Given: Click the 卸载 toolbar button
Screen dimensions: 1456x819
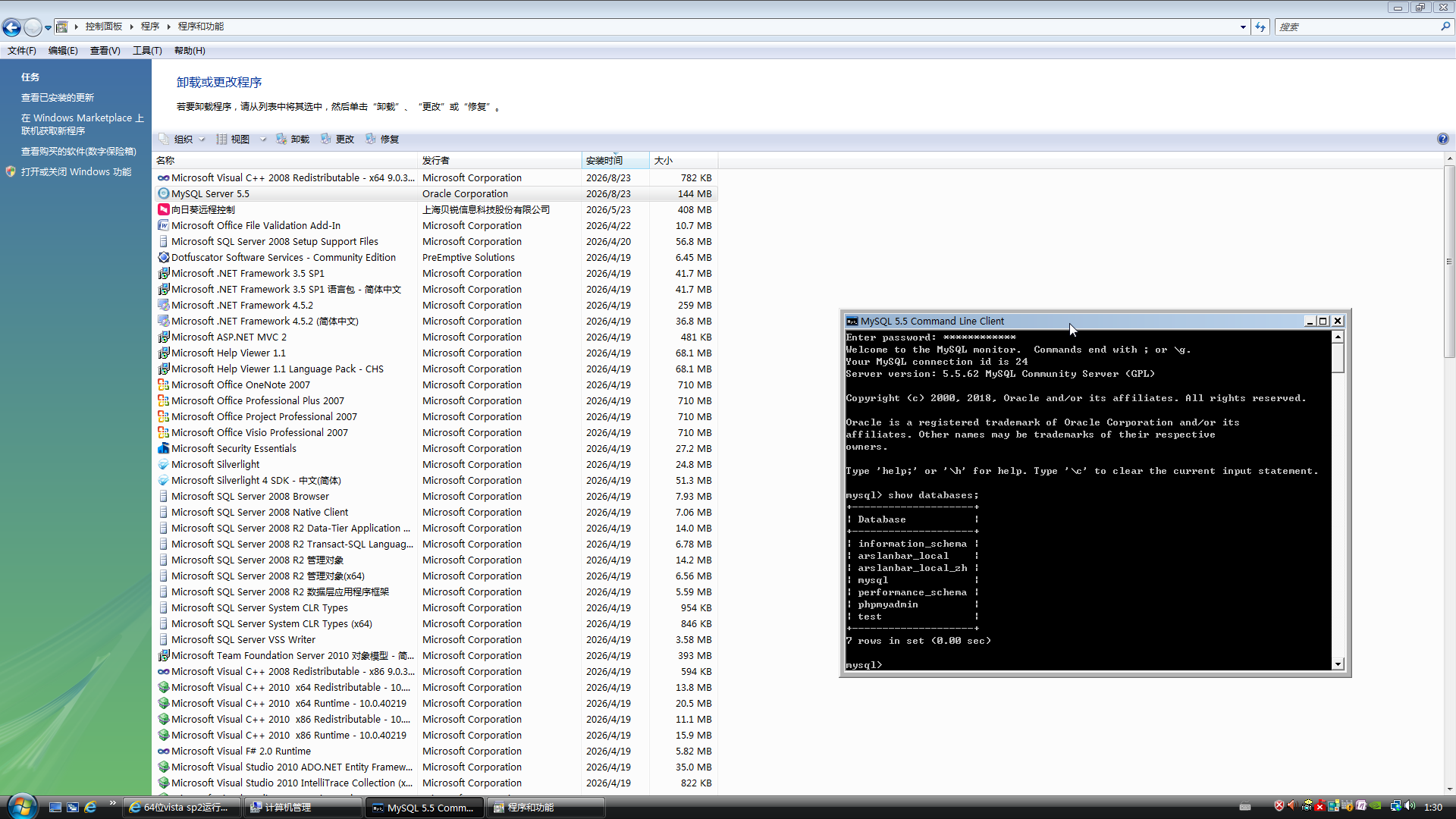Looking at the screenshot, I should (293, 140).
